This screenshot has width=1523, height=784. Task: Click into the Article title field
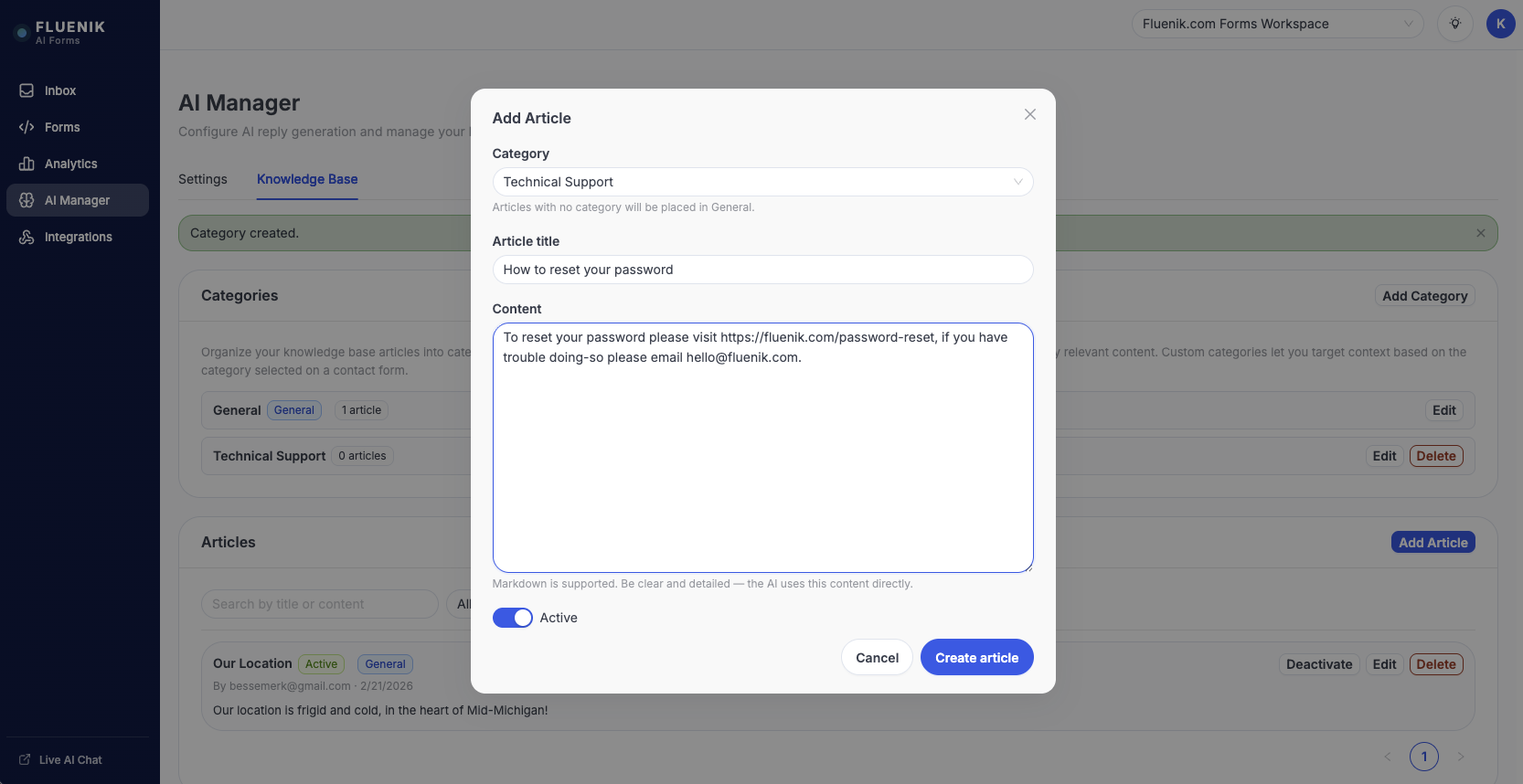[x=762, y=270]
